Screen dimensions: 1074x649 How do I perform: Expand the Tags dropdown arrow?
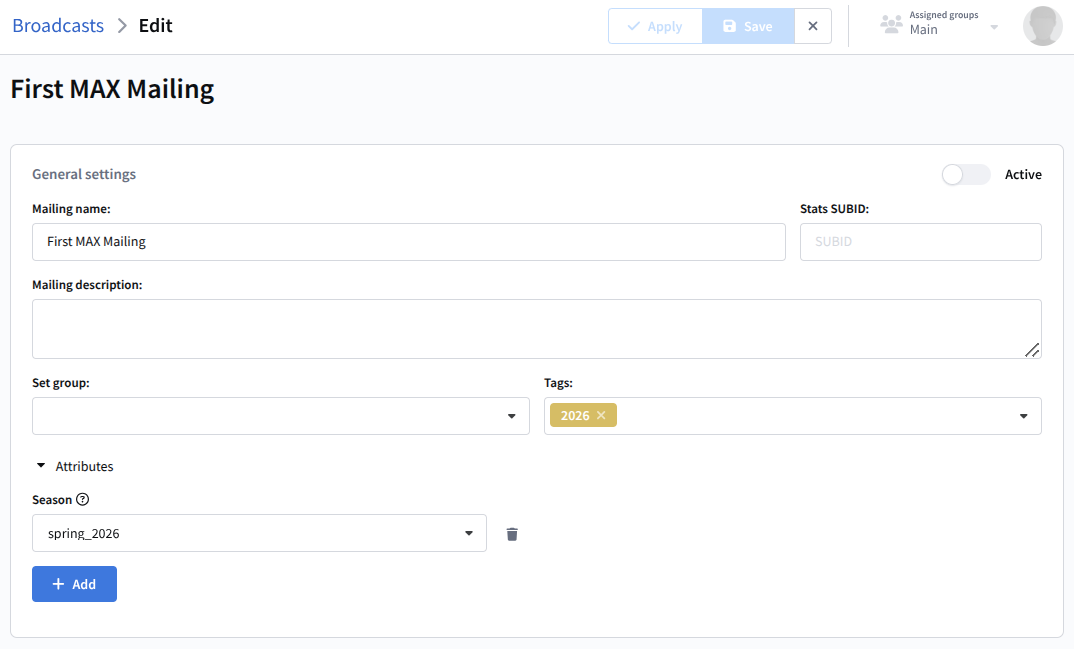(1023, 416)
